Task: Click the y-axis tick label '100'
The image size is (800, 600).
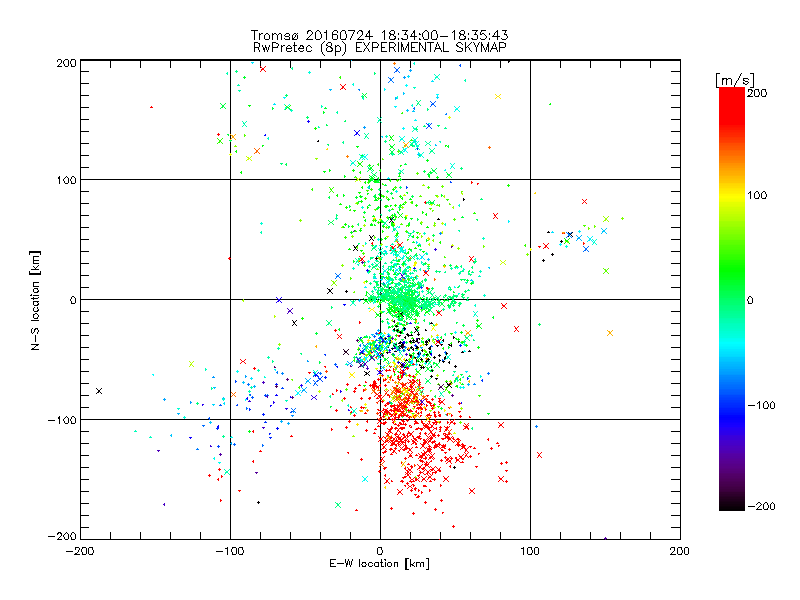Action: click(x=66, y=180)
